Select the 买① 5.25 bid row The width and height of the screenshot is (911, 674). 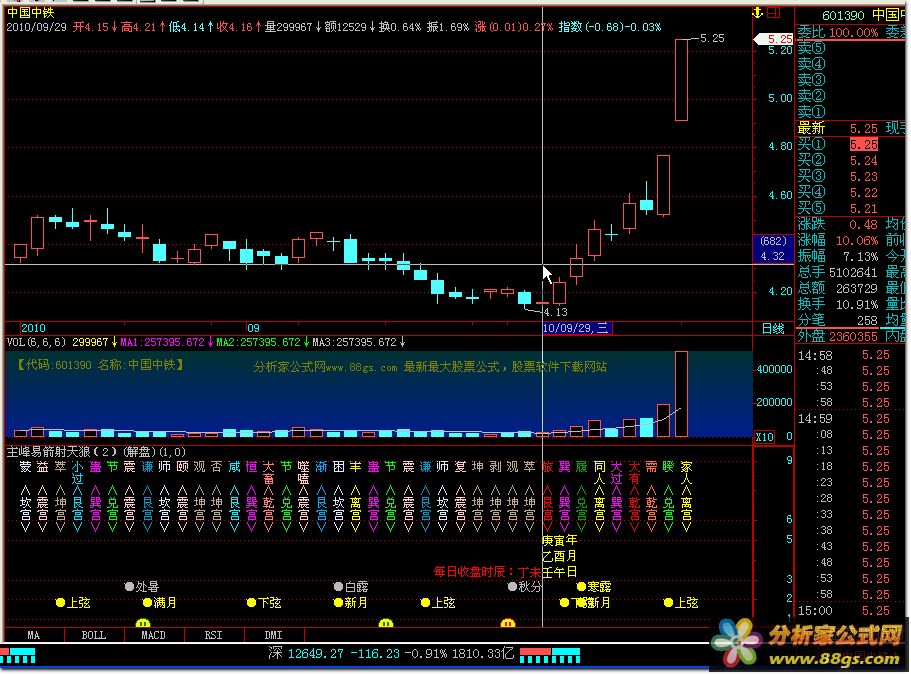point(852,144)
